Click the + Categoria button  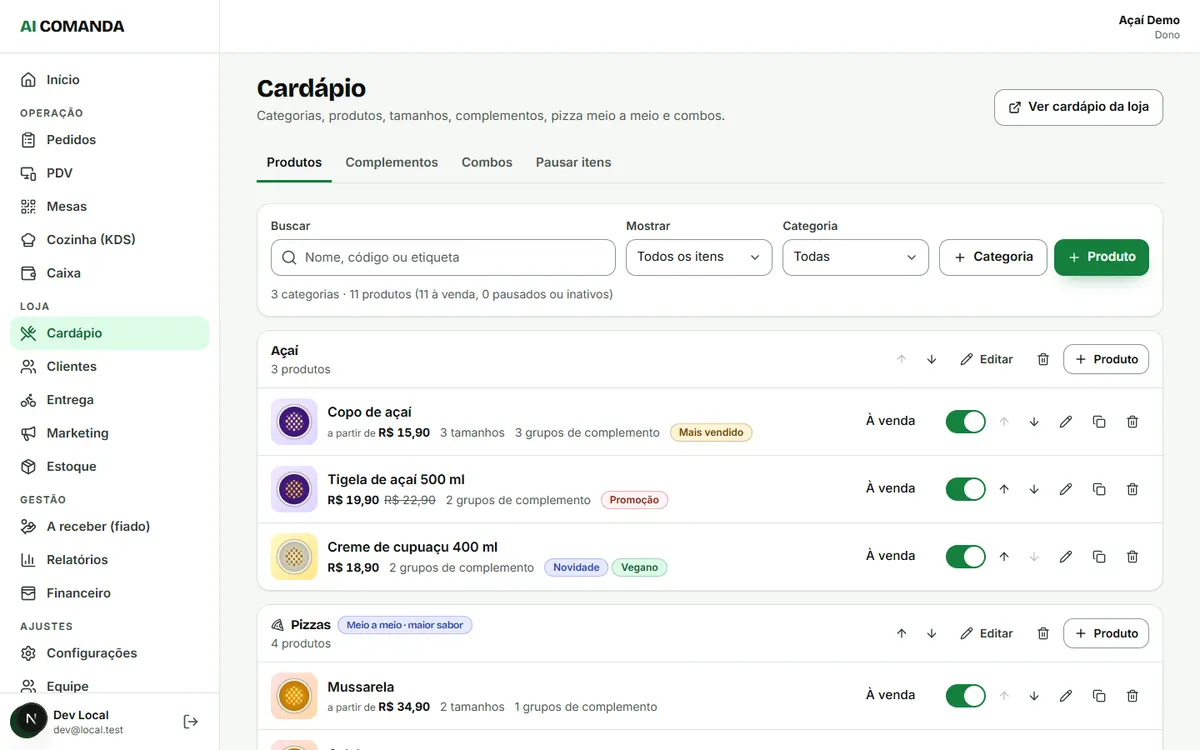pyautogui.click(x=993, y=257)
